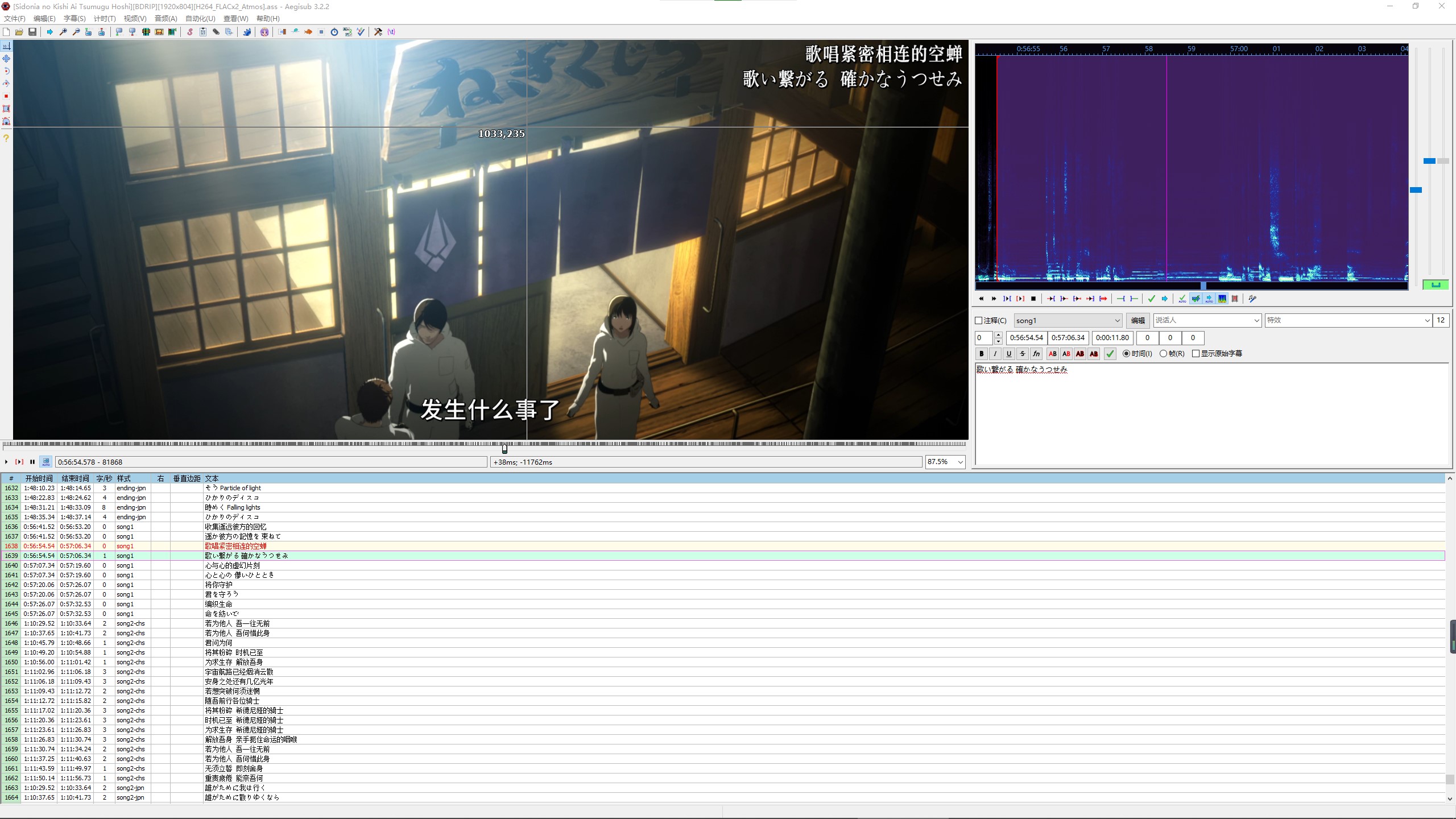The width and height of the screenshot is (1456, 819).
Task: Open the 视频(V) menu
Action: tap(135, 18)
